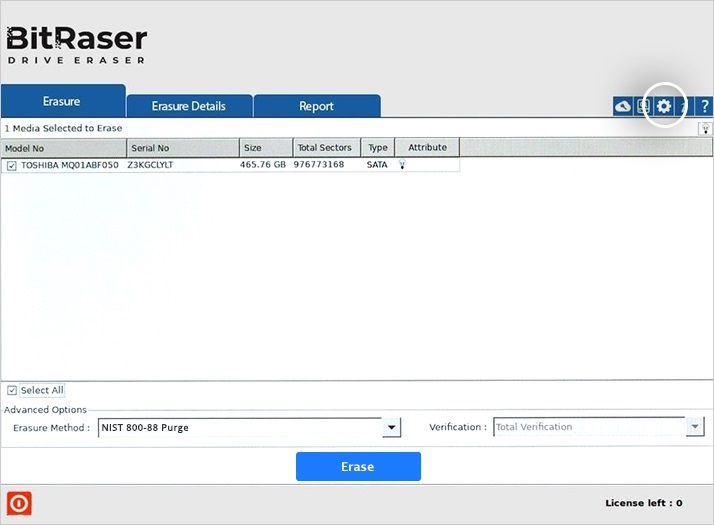Click the attribute bulb icon in TOSHIBA row
The height and width of the screenshot is (525, 714).
coord(402,164)
